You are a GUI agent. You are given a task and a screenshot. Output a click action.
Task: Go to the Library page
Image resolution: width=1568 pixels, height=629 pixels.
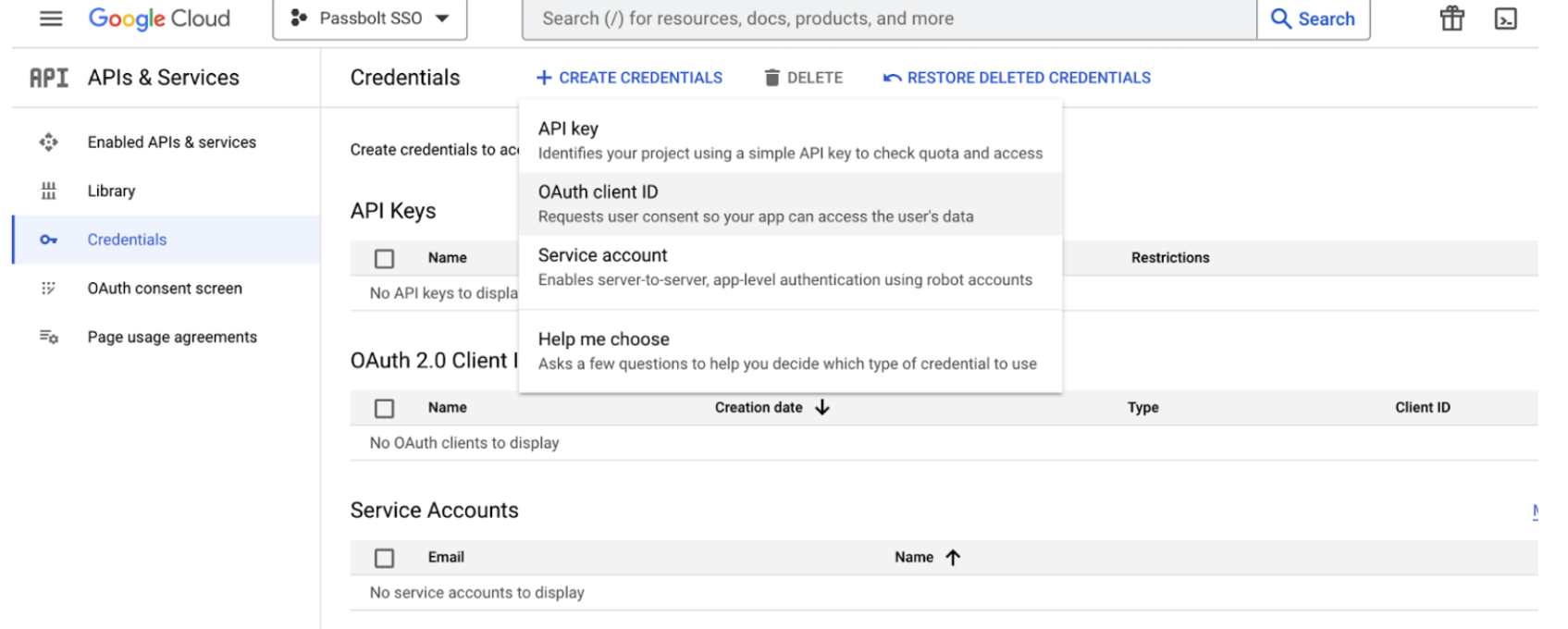click(167, 191)
